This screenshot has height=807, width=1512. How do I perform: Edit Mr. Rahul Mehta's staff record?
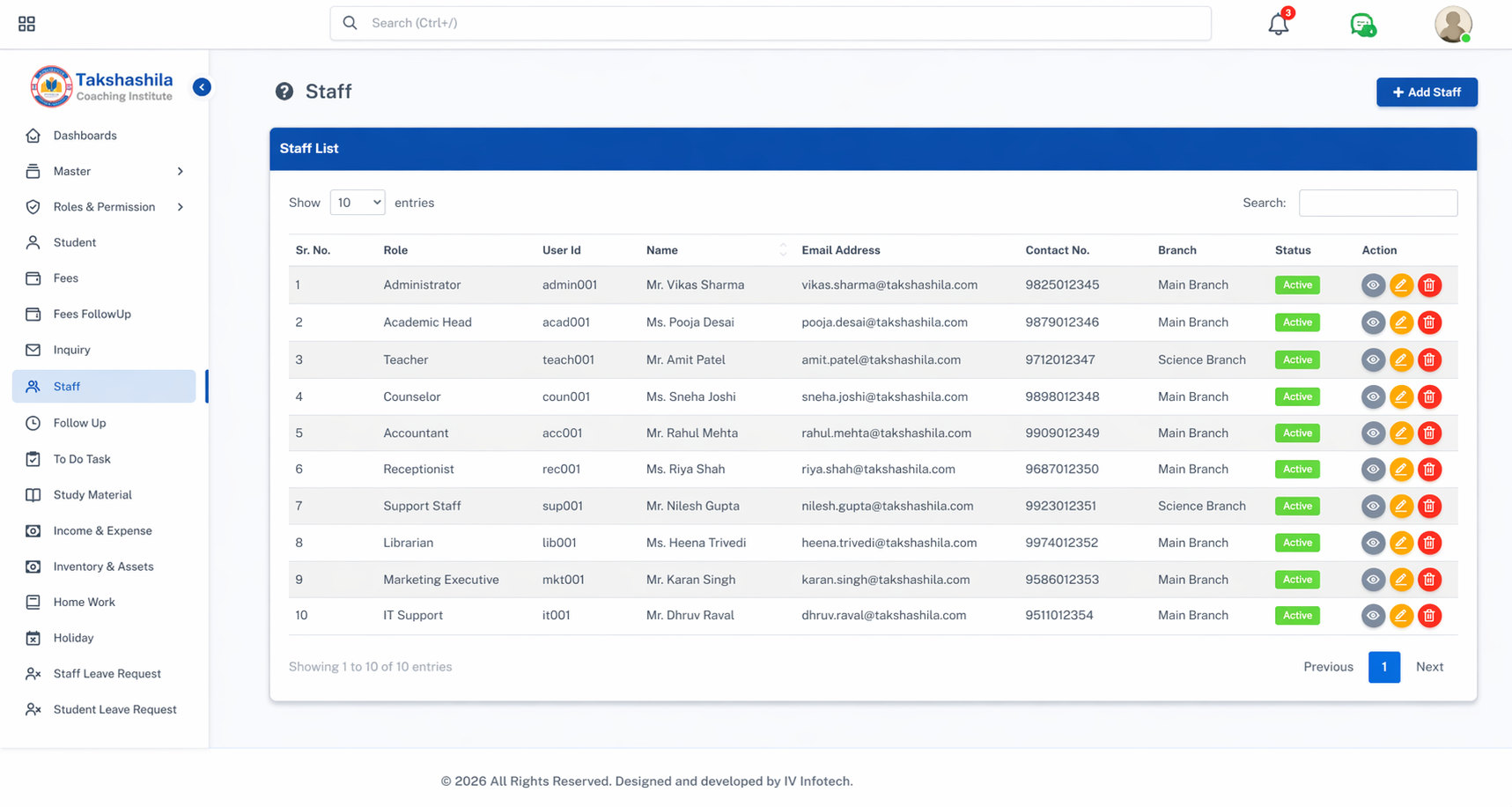[x=1401, y=433]
